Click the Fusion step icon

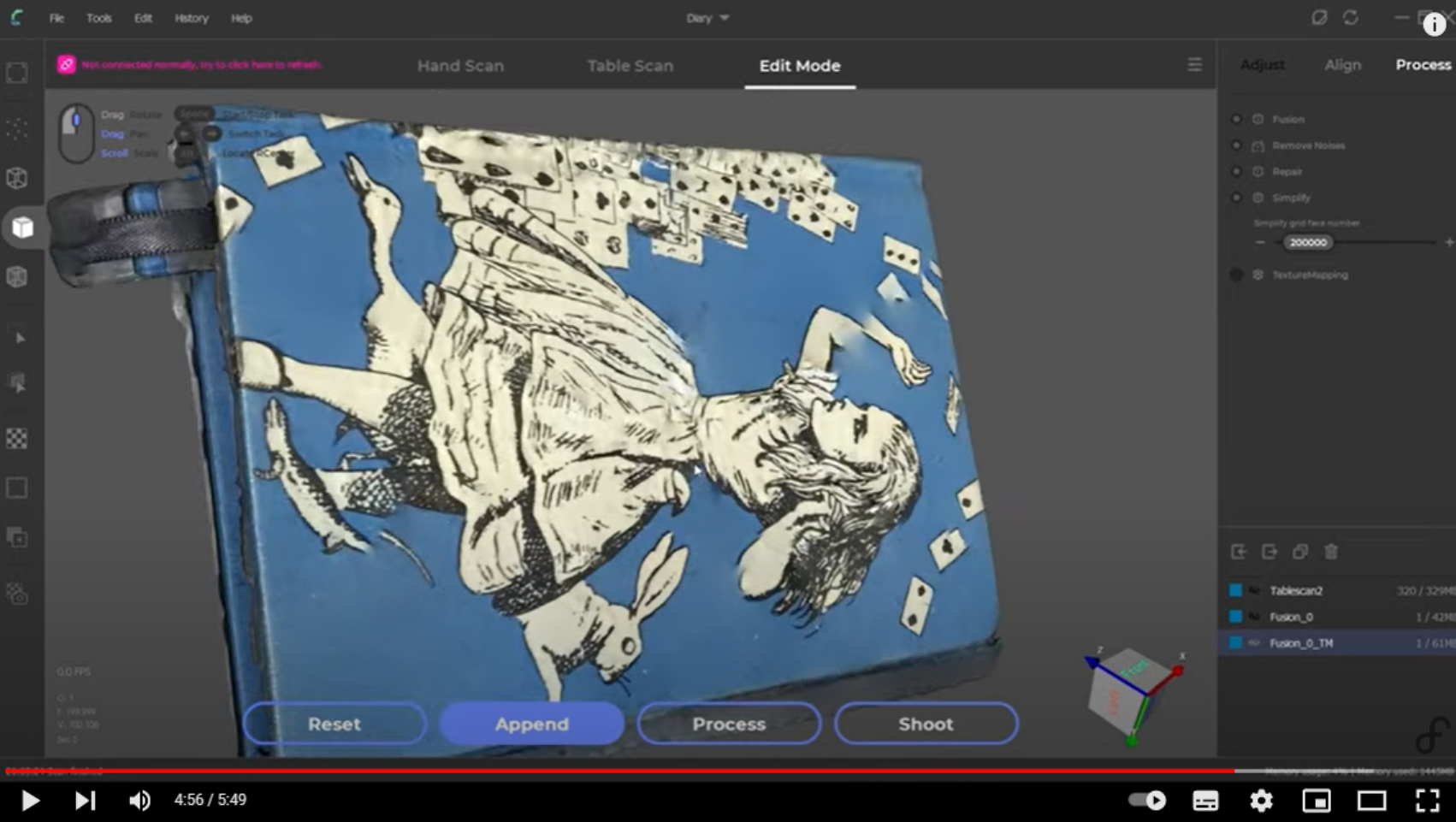click(x=1258, y=119)
